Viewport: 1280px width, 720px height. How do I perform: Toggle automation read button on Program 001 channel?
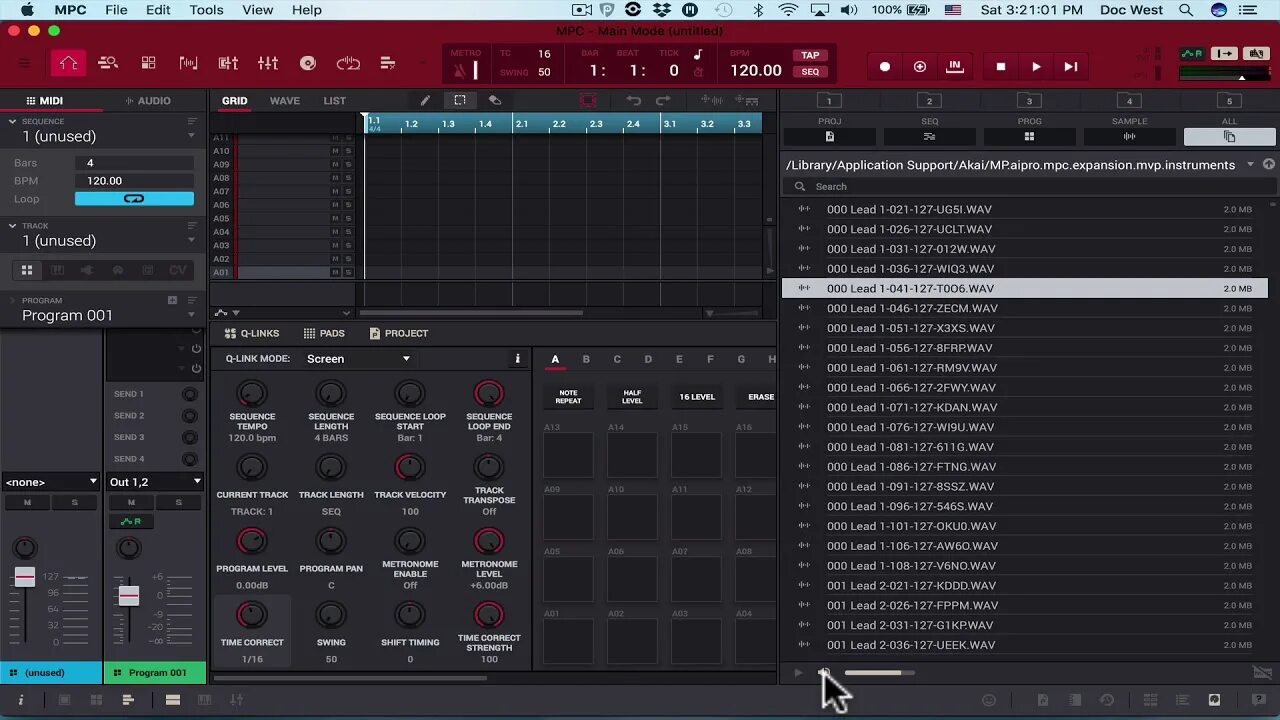pyautogui.click(x=131, y=522)
